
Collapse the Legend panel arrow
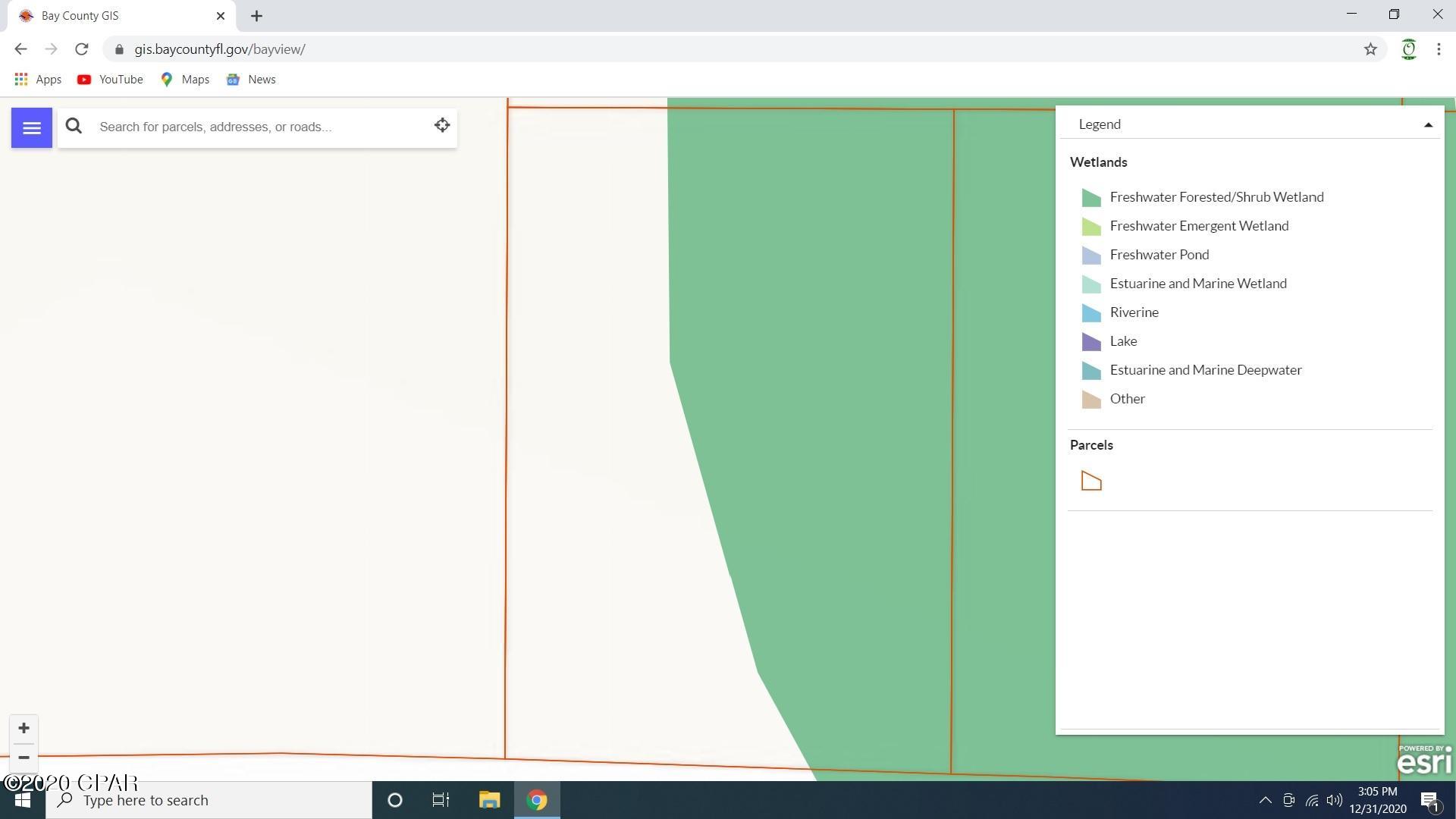1428,125
